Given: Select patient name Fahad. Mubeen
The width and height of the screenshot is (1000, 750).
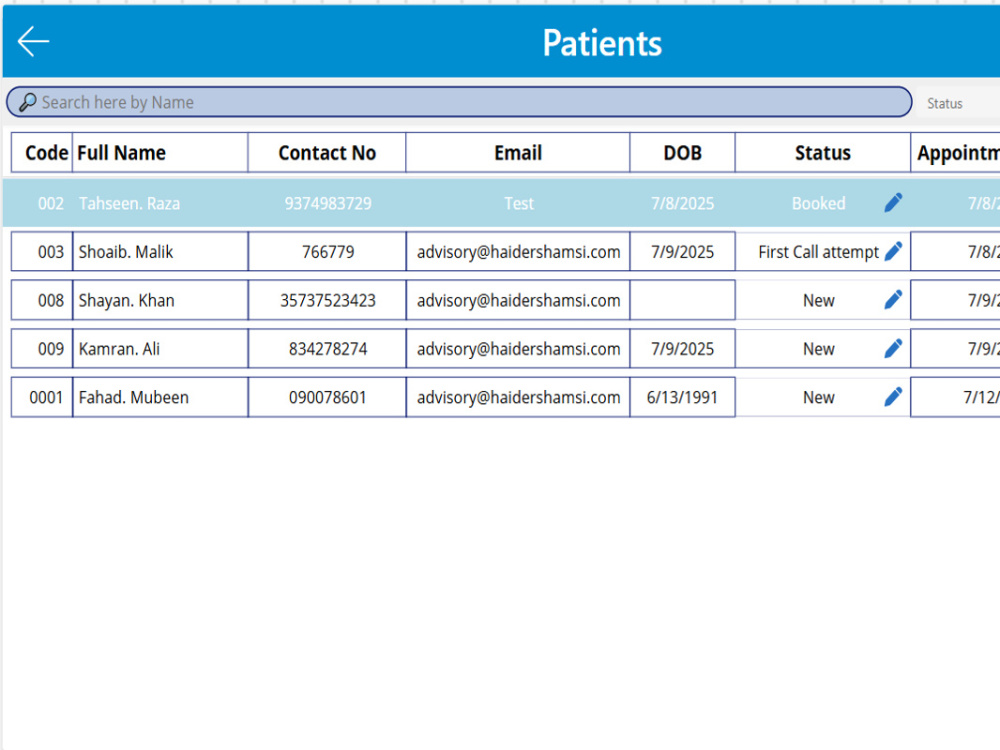Looking at the screenshot, I should click(133, 397).
